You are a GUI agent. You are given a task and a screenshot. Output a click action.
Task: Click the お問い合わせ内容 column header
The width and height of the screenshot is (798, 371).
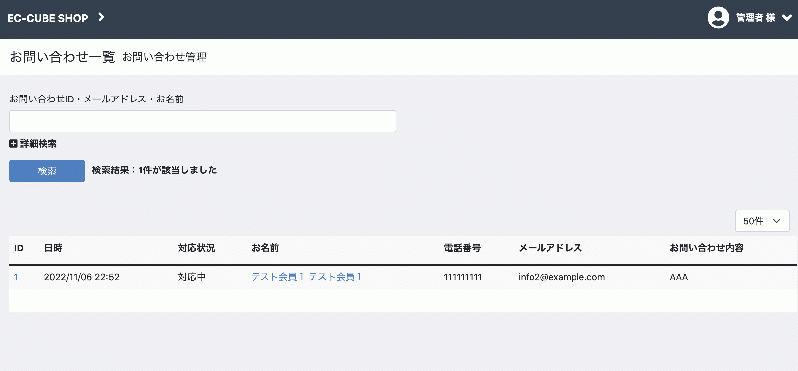(706, 248)
